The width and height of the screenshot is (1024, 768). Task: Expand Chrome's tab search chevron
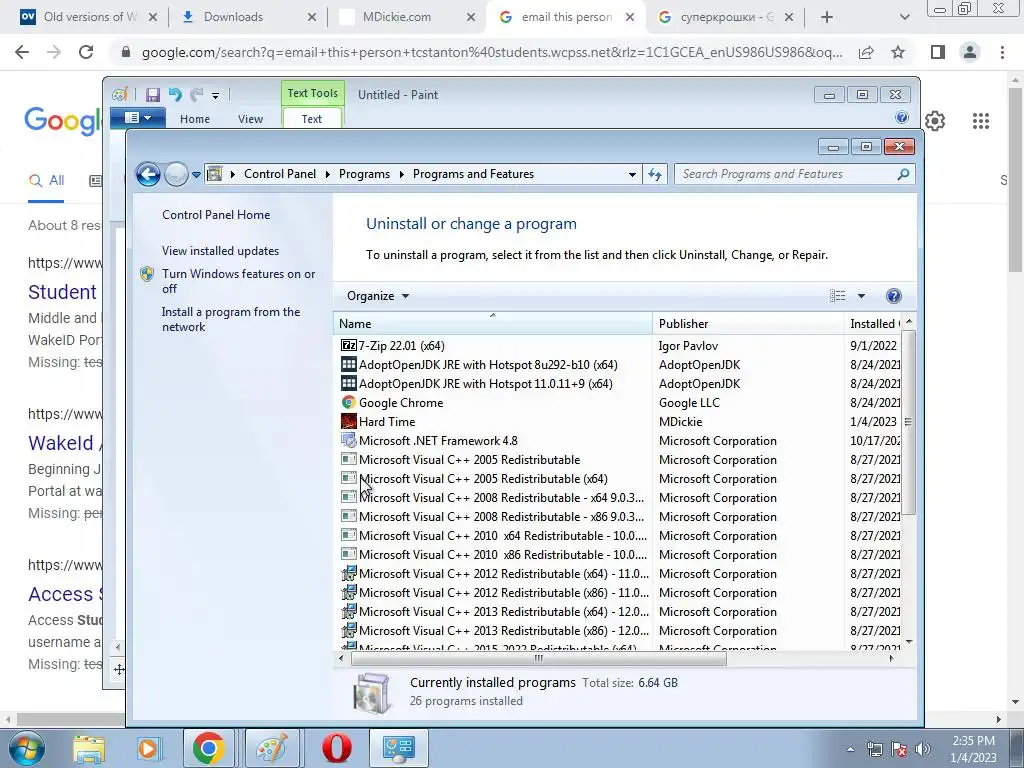tap(904, 17)
